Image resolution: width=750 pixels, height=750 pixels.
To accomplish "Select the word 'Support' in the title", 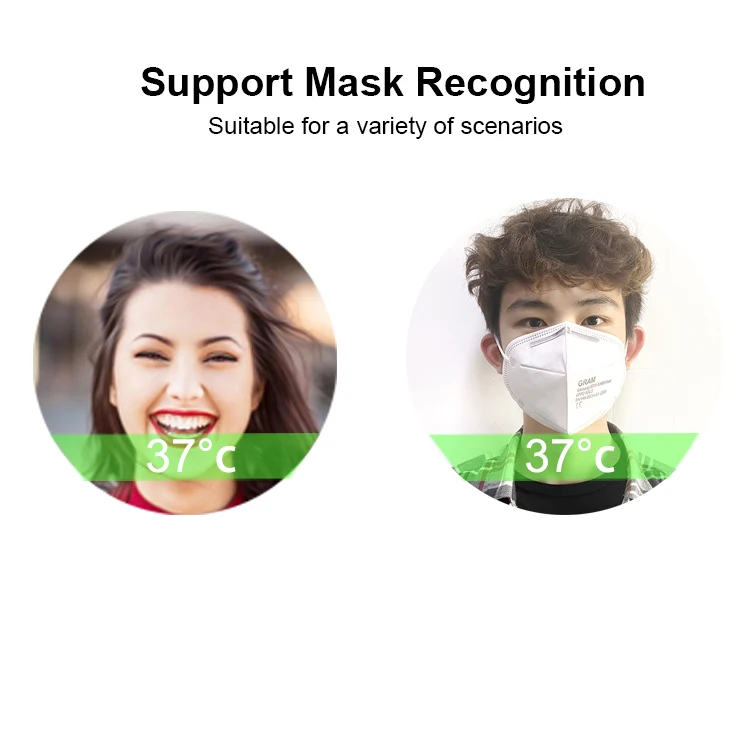I will (217, 83).
